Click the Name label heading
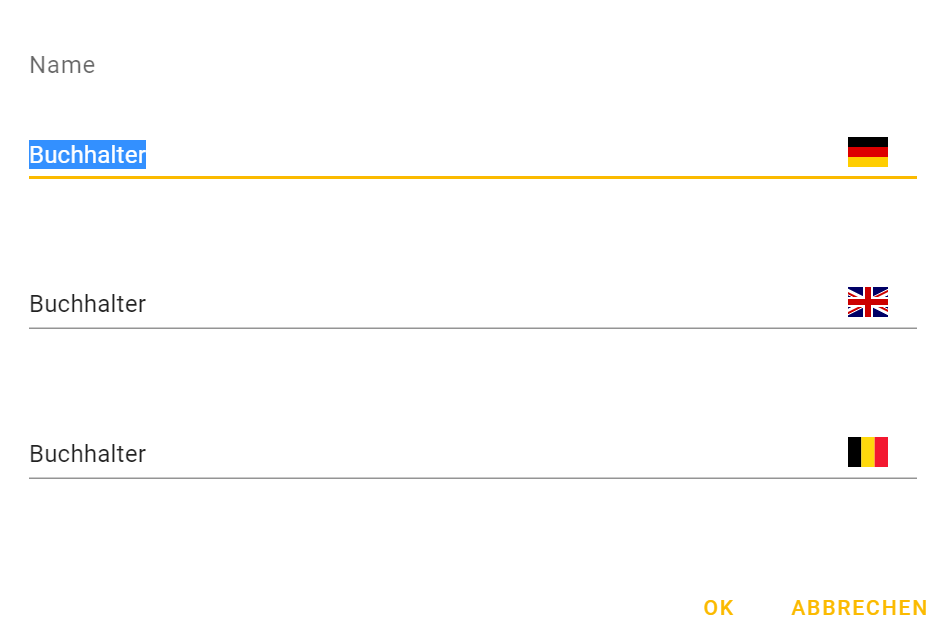Viewport: 939px width, 640px height. (62, 65)
